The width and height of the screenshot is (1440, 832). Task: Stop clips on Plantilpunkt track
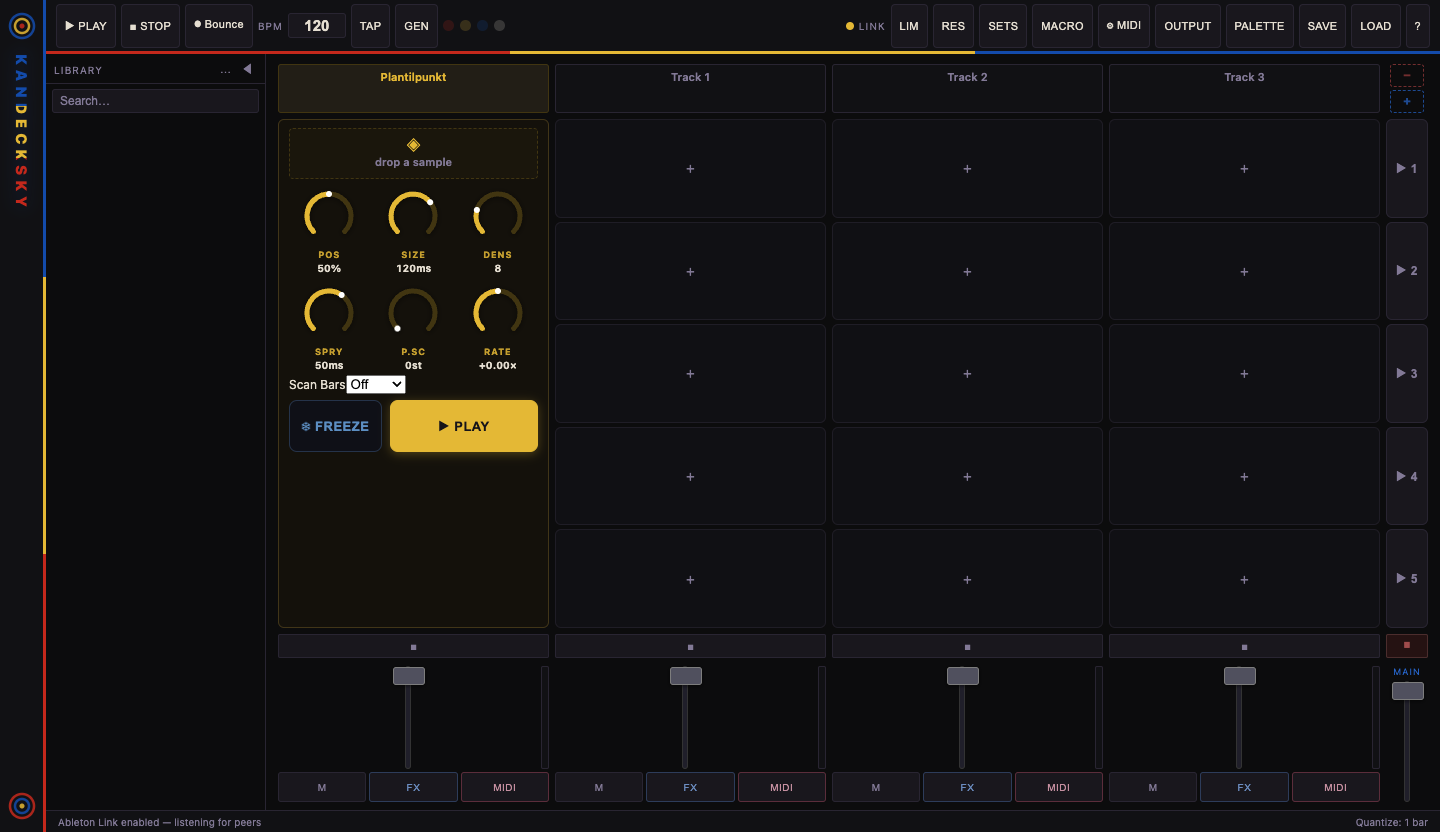click(413, 646)
